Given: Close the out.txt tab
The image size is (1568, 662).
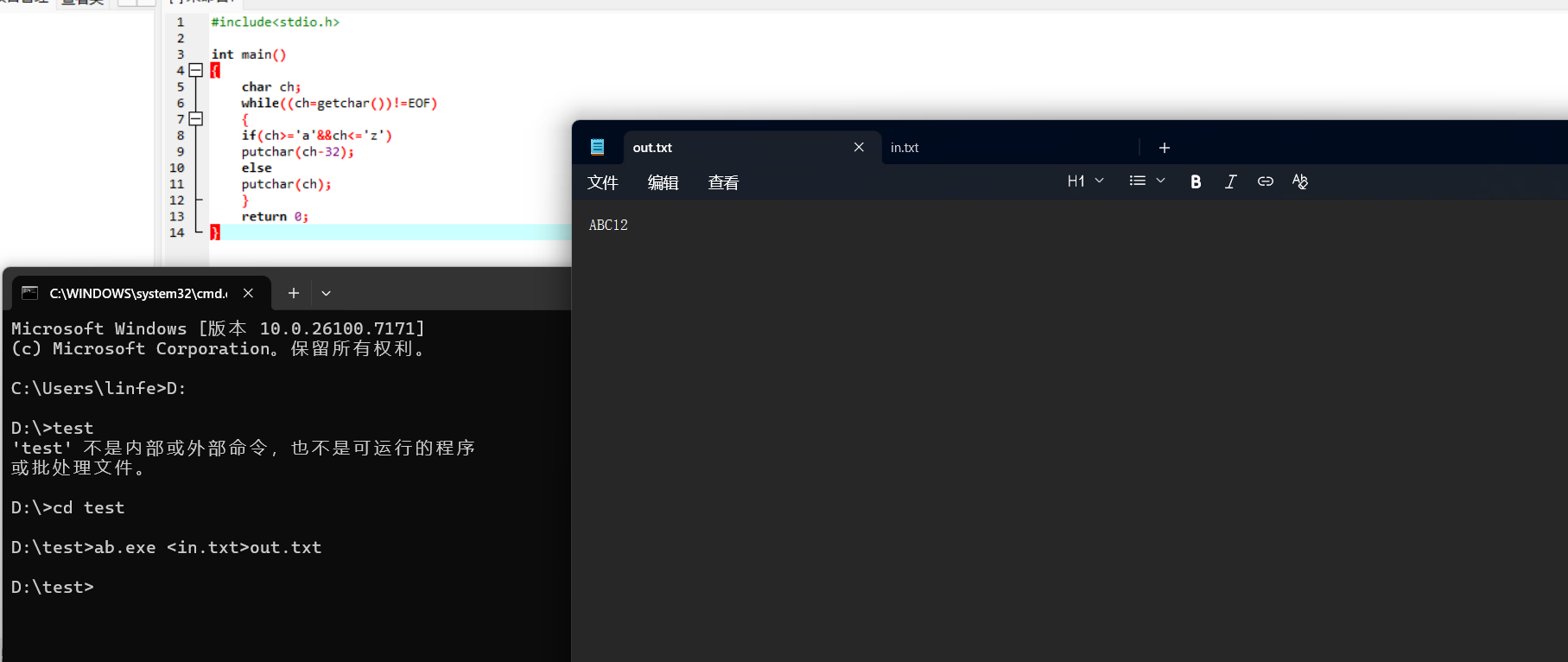Looking at the screenshot, I should pos(859,147).
